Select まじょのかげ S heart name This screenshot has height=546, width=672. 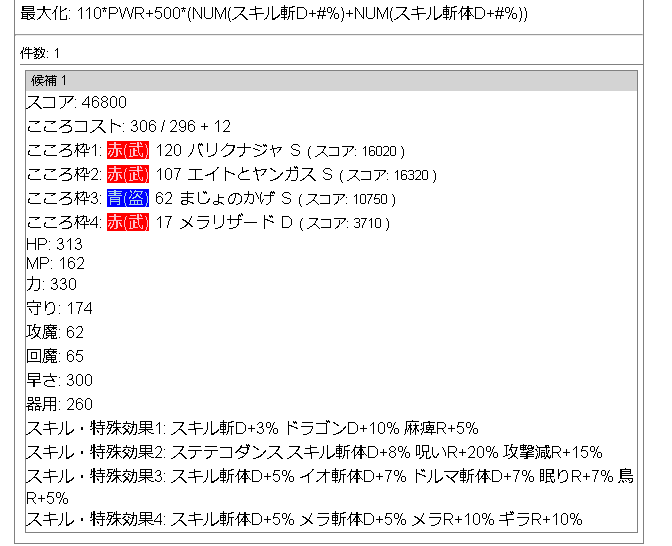(235, 198)
